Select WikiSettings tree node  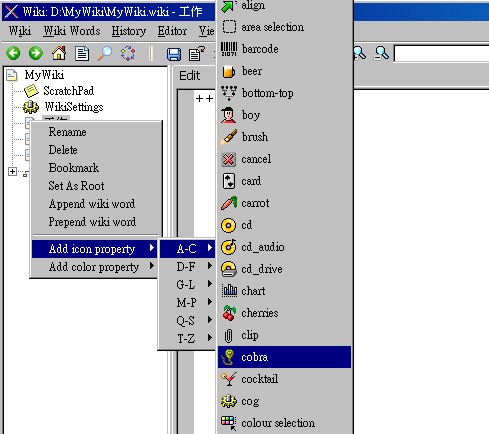(74, 107)
